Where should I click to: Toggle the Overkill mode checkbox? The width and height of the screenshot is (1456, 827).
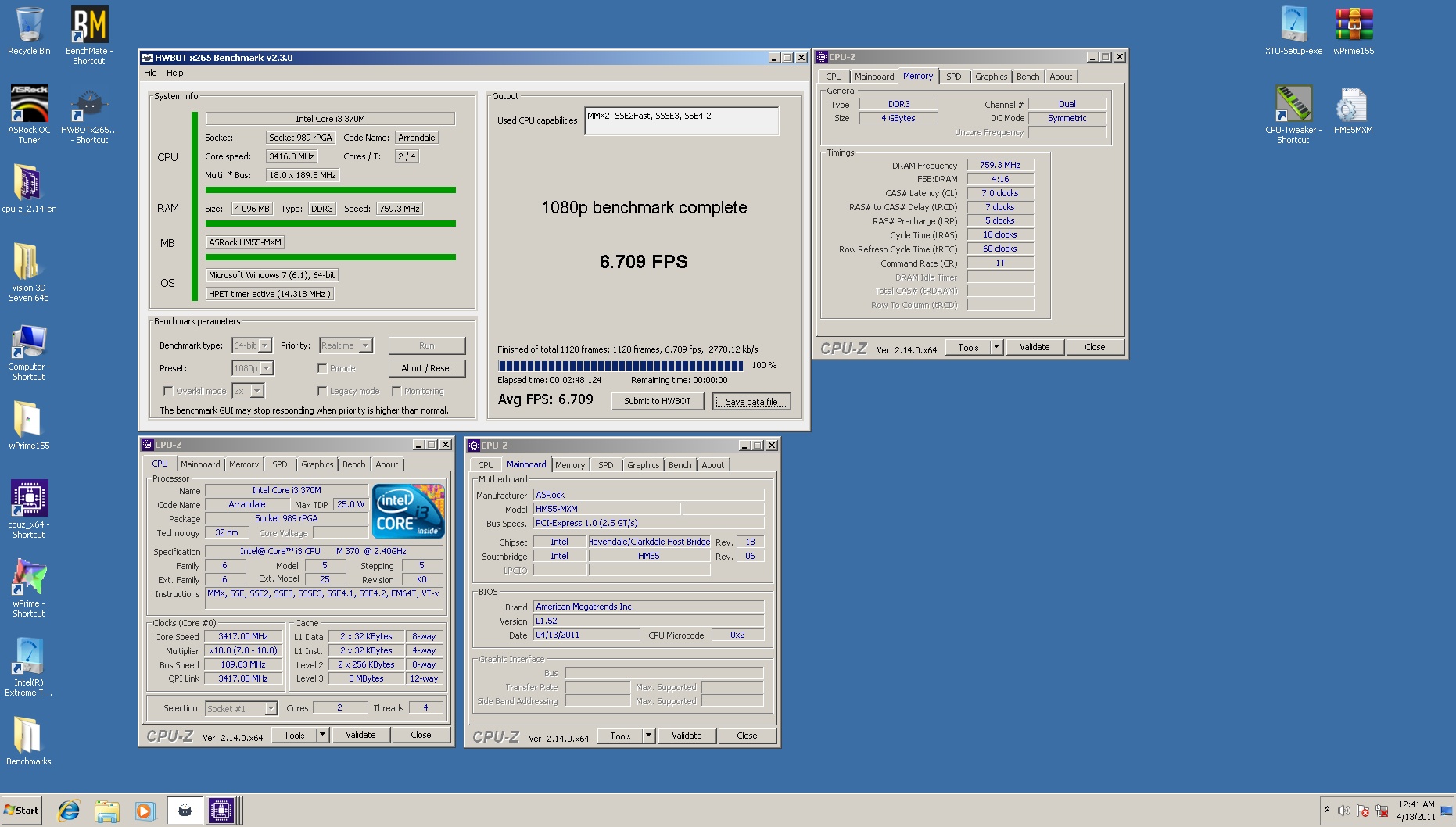pyautogui.click(x=168, y=391)
